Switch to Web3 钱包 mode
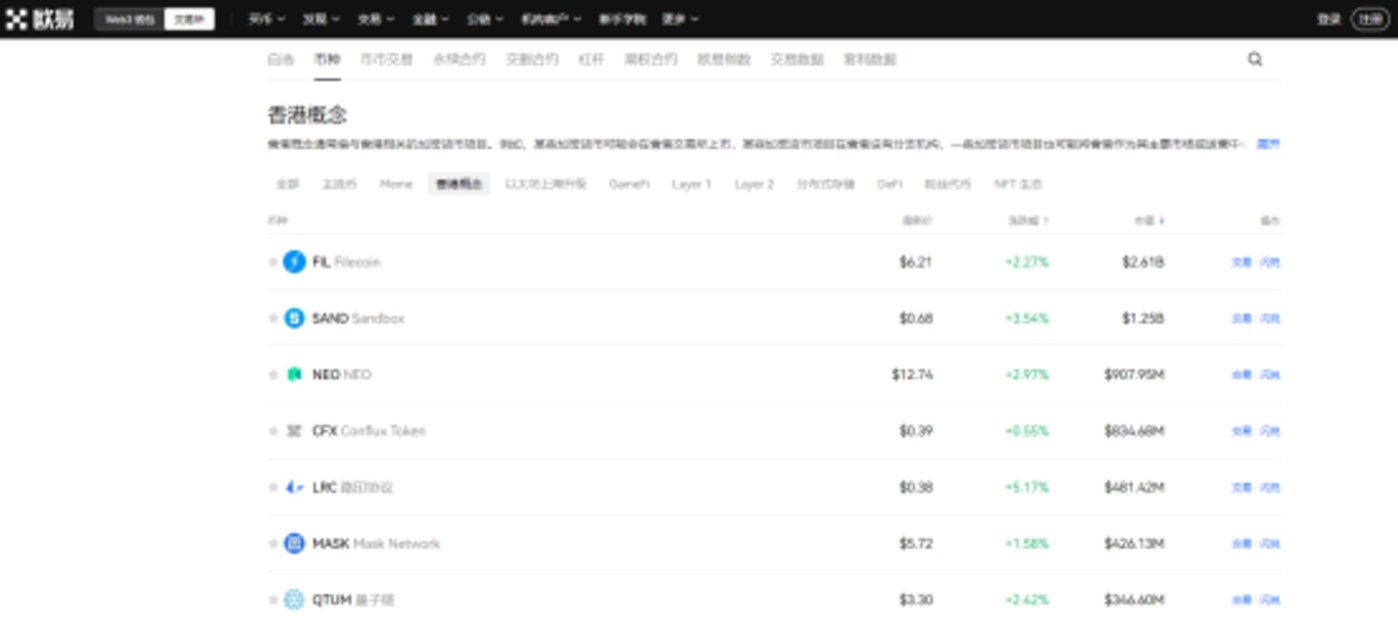 pyautogui.click(x=130, y=19)
